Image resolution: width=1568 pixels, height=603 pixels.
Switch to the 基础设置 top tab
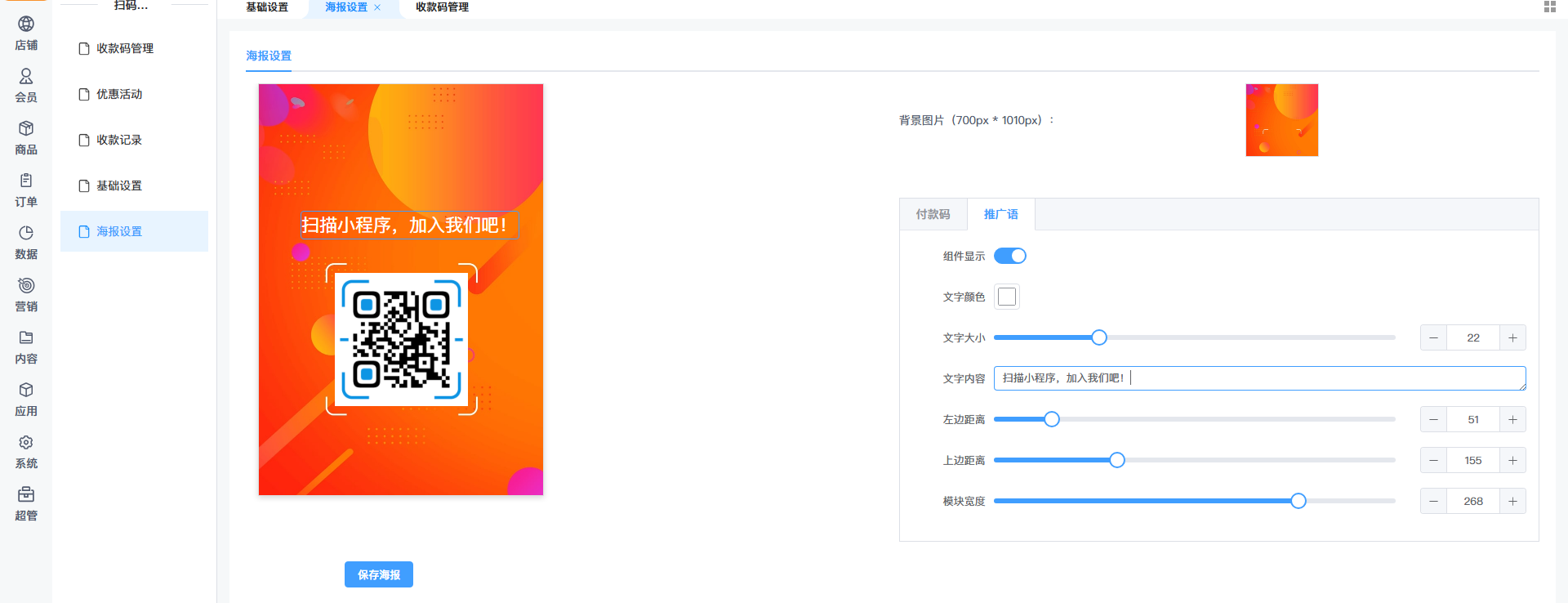pyautogui.click(x=267, y=7)
